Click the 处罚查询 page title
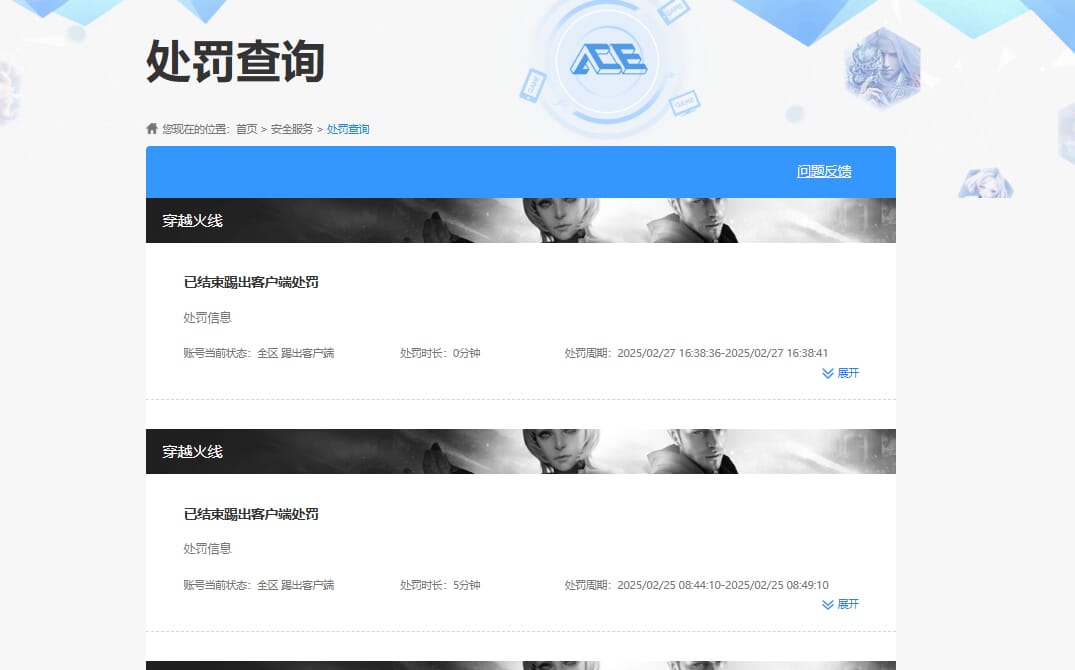 tap(235, 61)
